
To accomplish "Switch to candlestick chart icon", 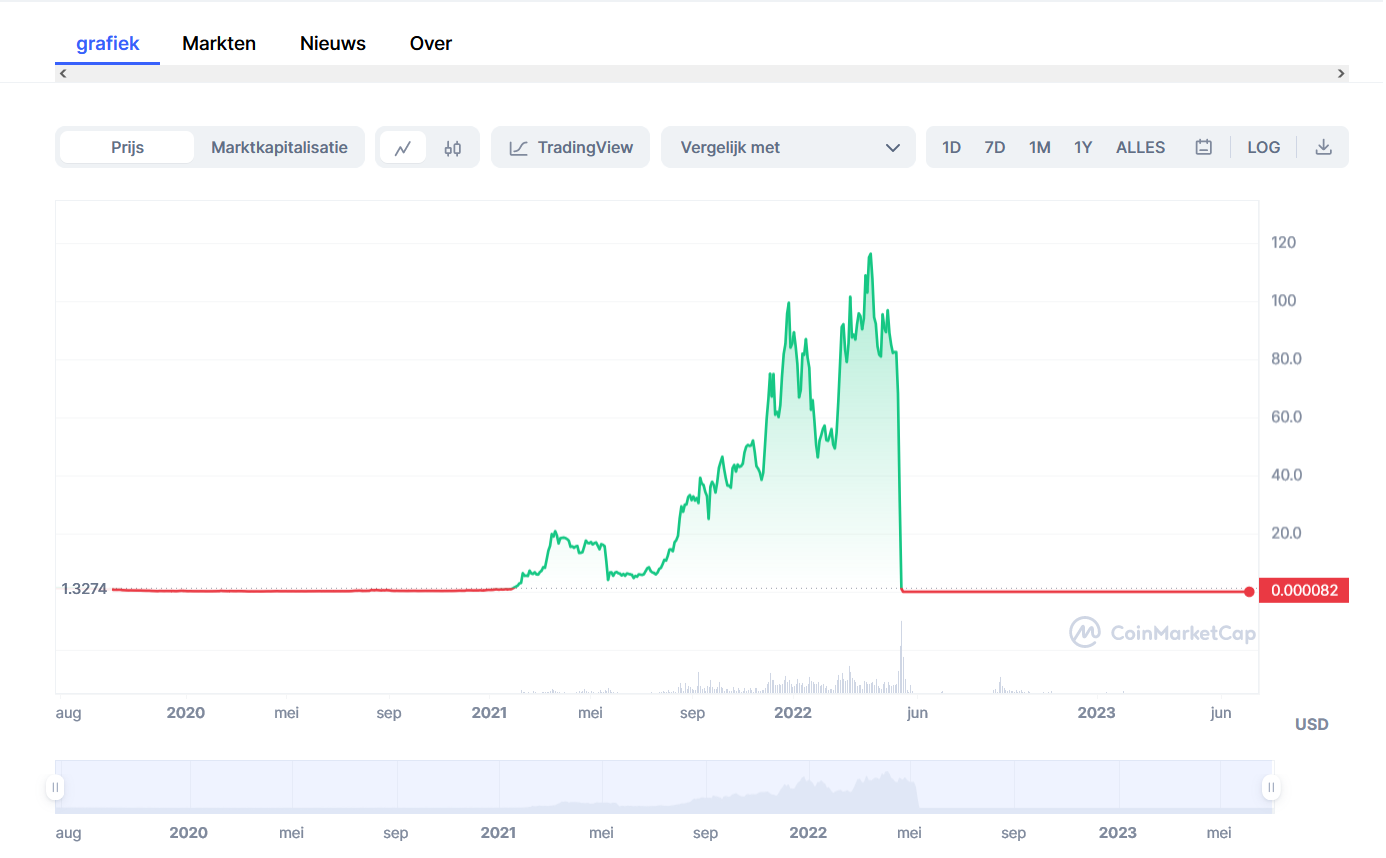I will [453, 148].
